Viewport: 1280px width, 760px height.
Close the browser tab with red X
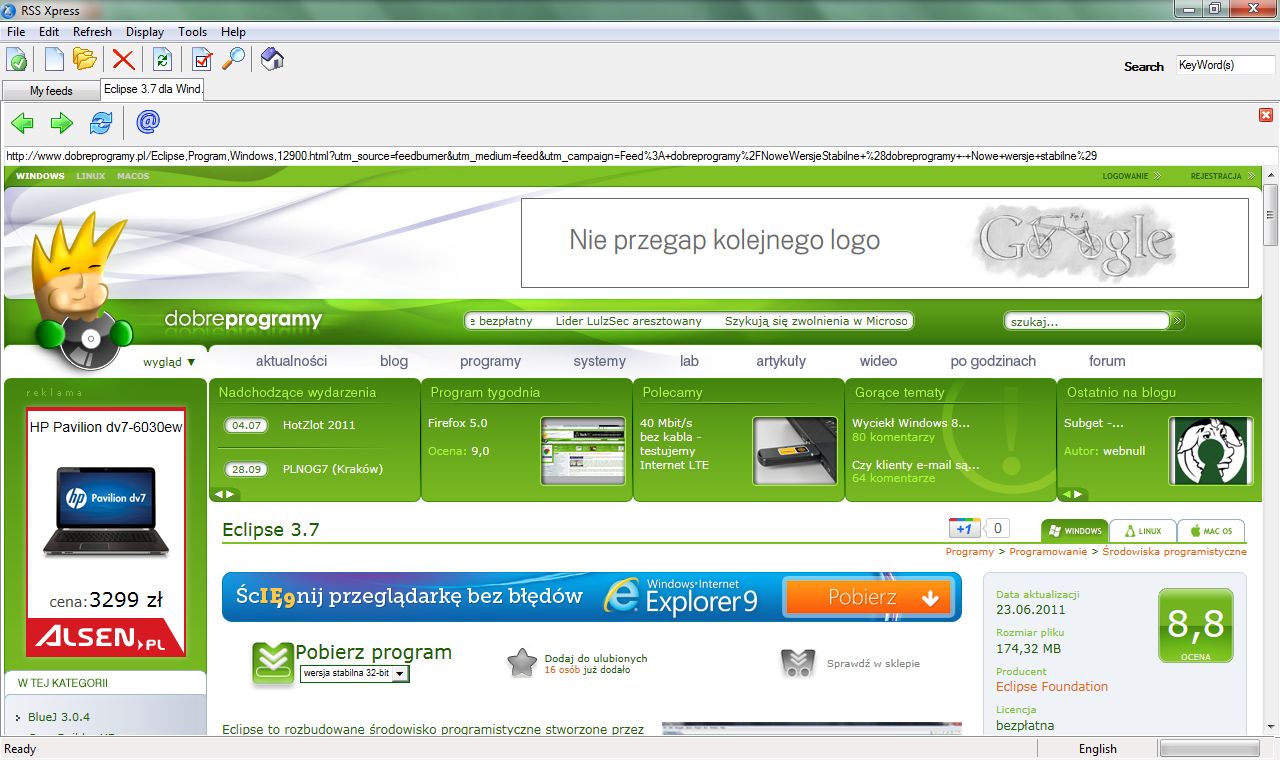(x=1266, y=115)
